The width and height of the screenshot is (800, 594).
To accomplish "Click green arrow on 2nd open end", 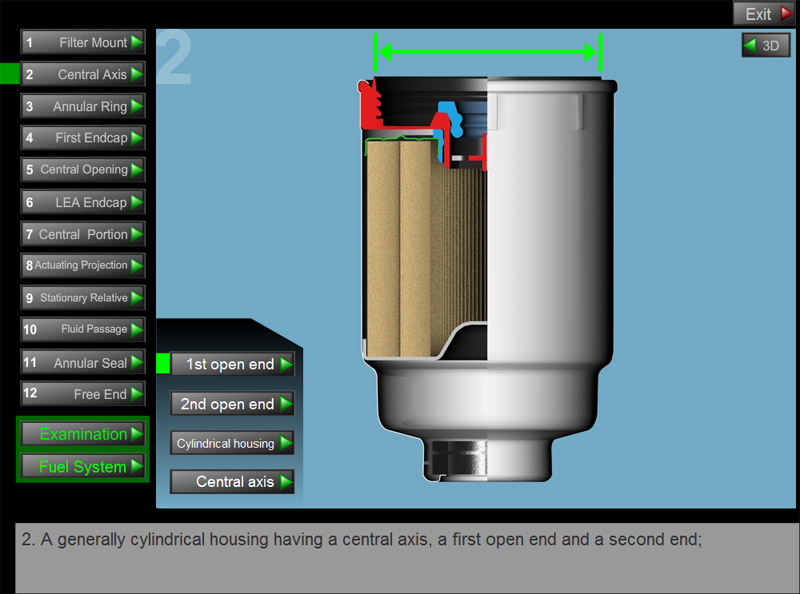I will [x=286, y=404].
